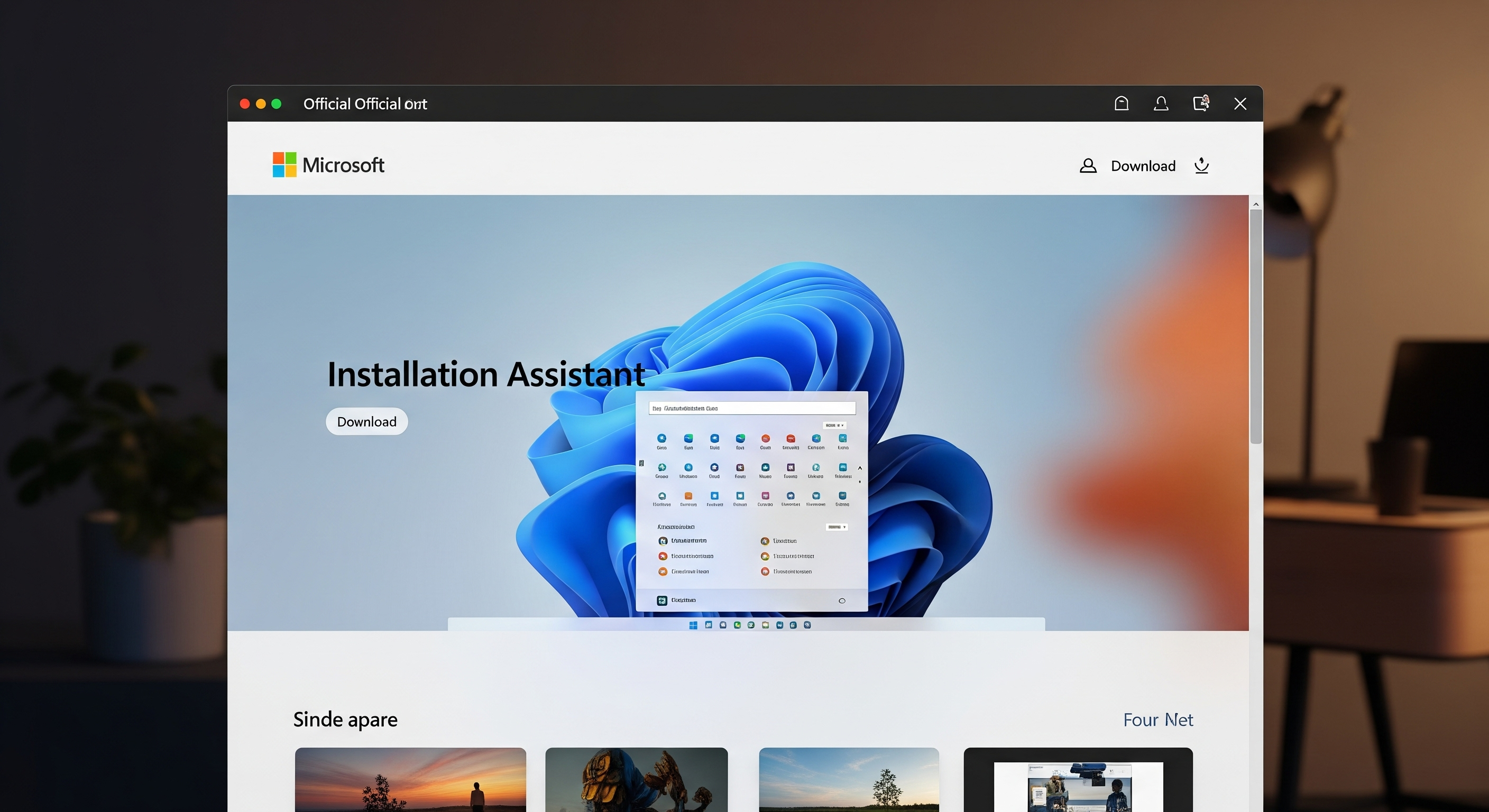
Task: Click the Windows Start logo on preview taskbar
Action: [693, 625]
